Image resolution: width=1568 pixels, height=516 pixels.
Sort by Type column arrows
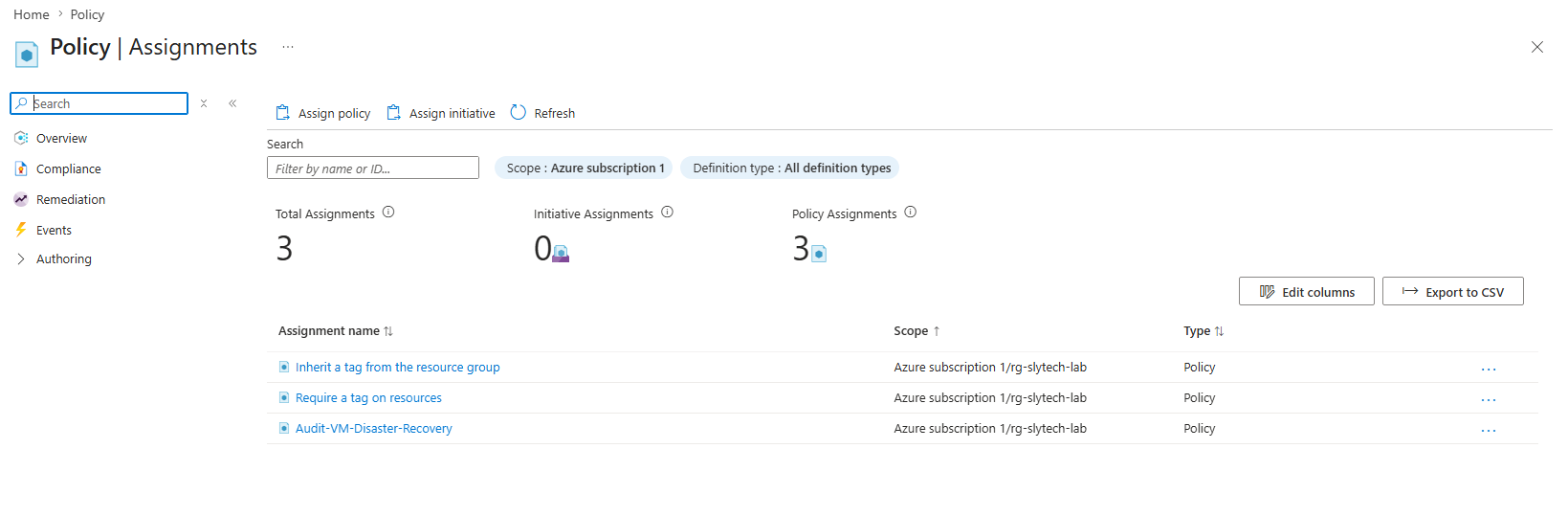click(x=1219, y=331)
